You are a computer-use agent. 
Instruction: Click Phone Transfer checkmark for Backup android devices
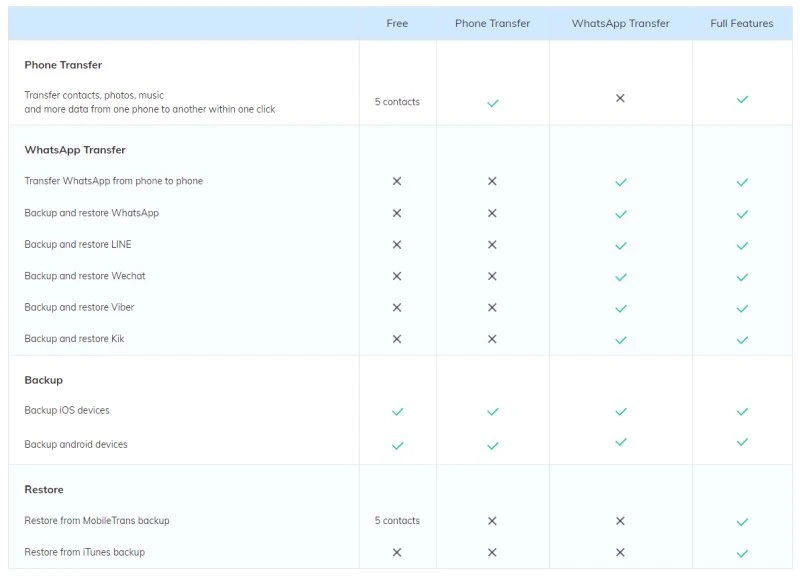[492, 446]
